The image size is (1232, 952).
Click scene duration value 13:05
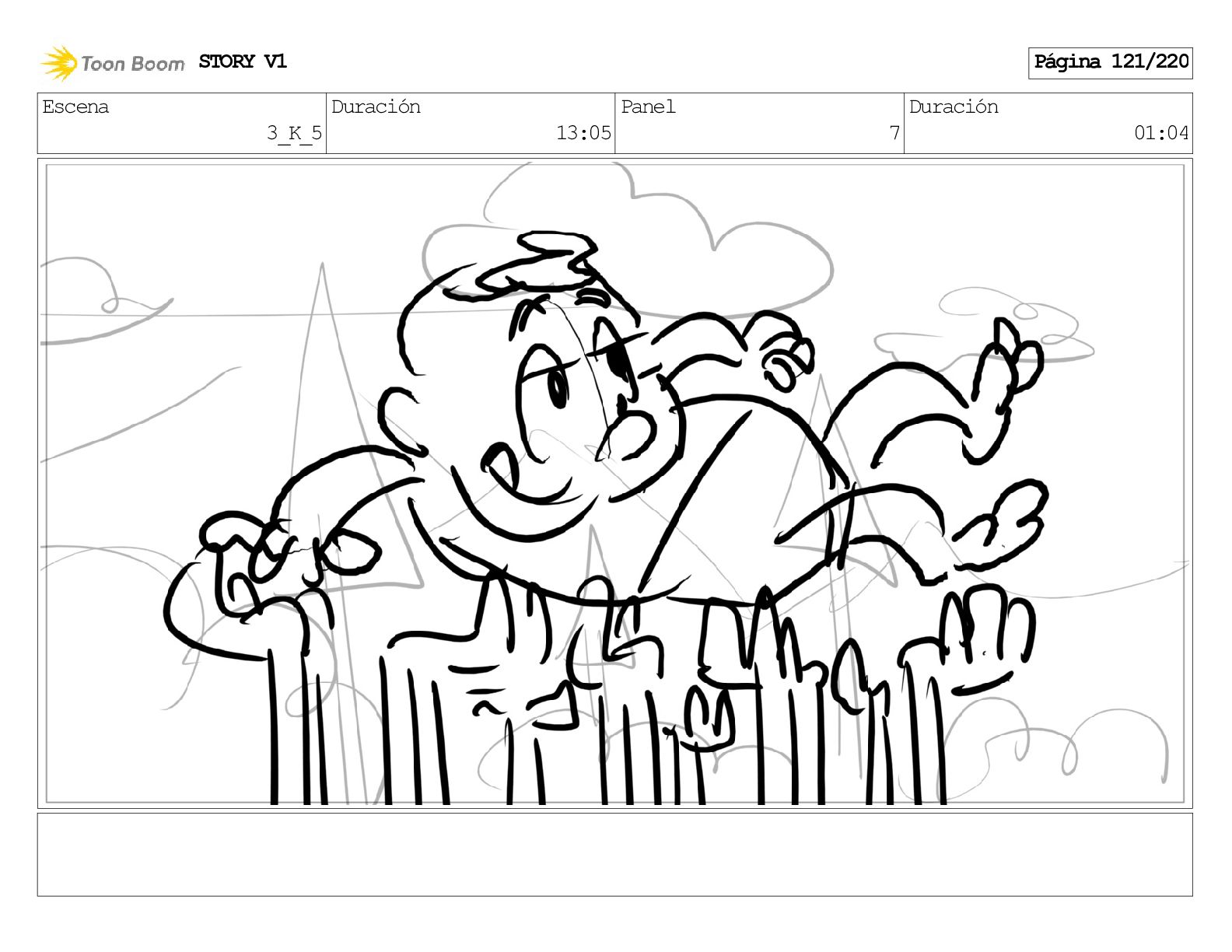pos(583,133)
